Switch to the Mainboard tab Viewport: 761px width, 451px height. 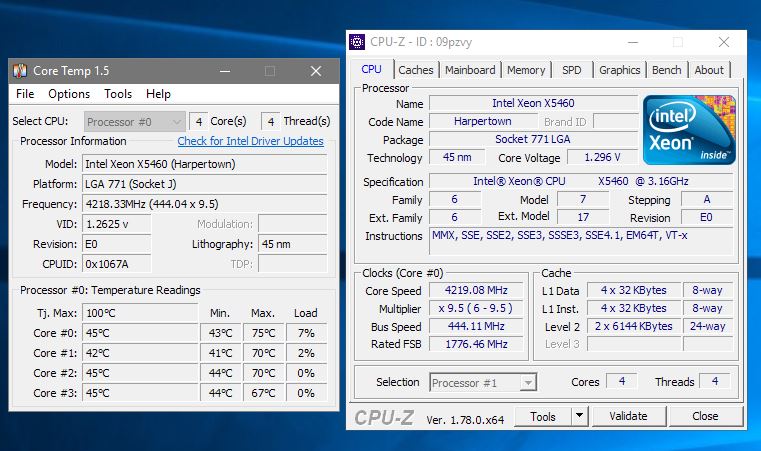click(x=470, y=70)
